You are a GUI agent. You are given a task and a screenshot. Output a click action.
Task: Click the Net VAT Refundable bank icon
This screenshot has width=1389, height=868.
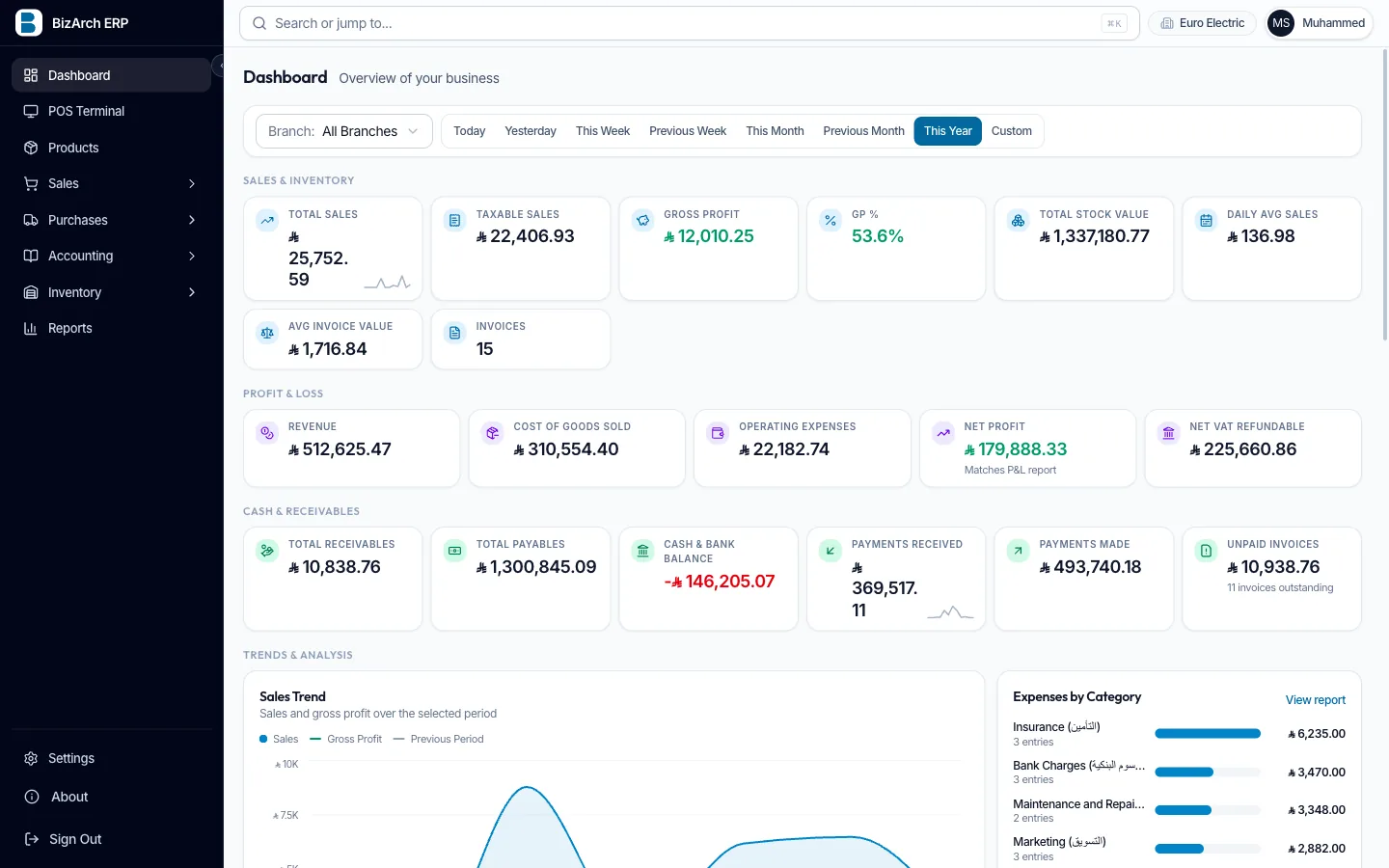click(x=1168, y=433)
